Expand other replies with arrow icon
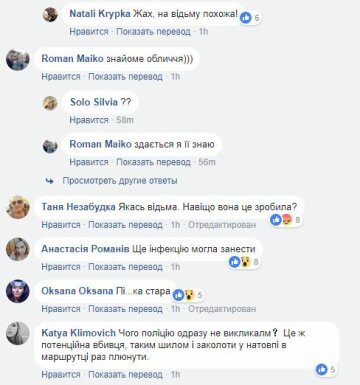The width and height of the screenshot is (360, 385). point(50,181)
